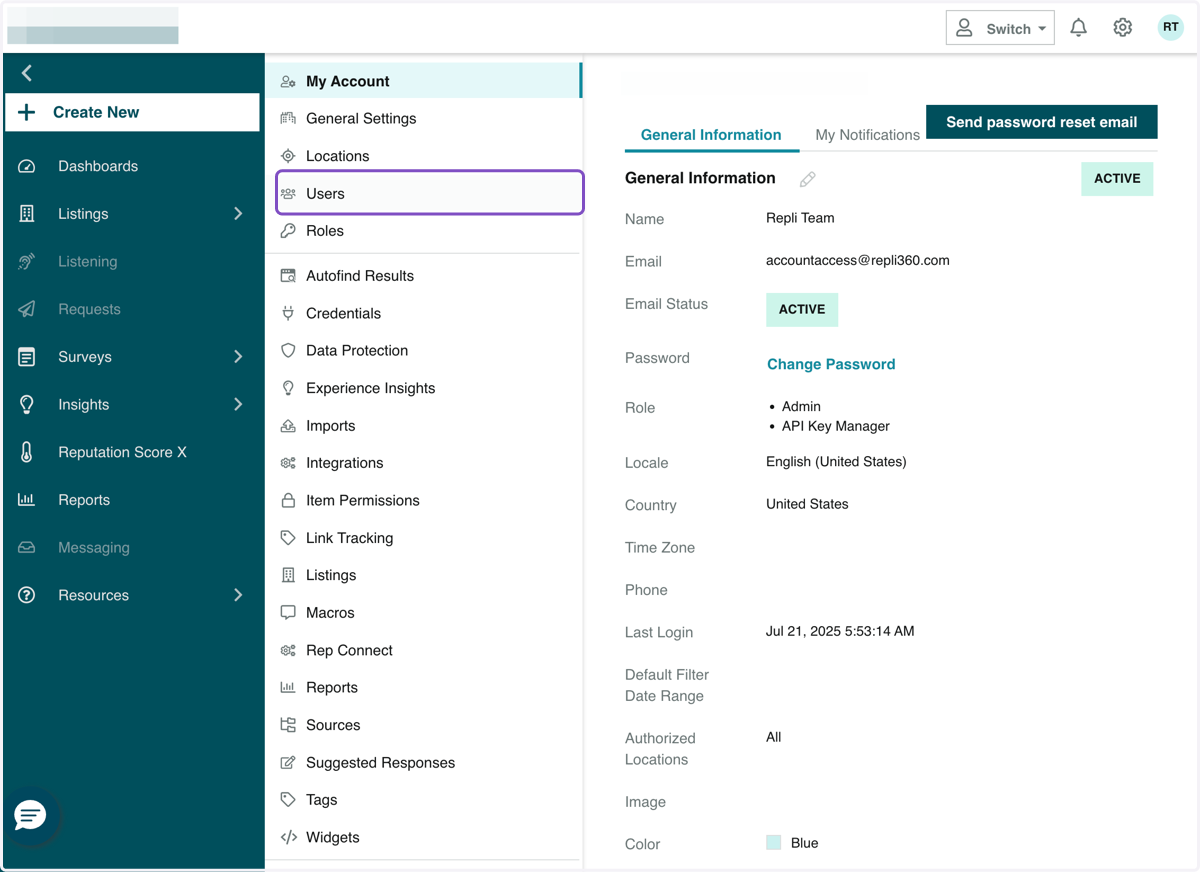Switch to the General Information tab
The image size is (1200, 872).
tap(711, 135)
